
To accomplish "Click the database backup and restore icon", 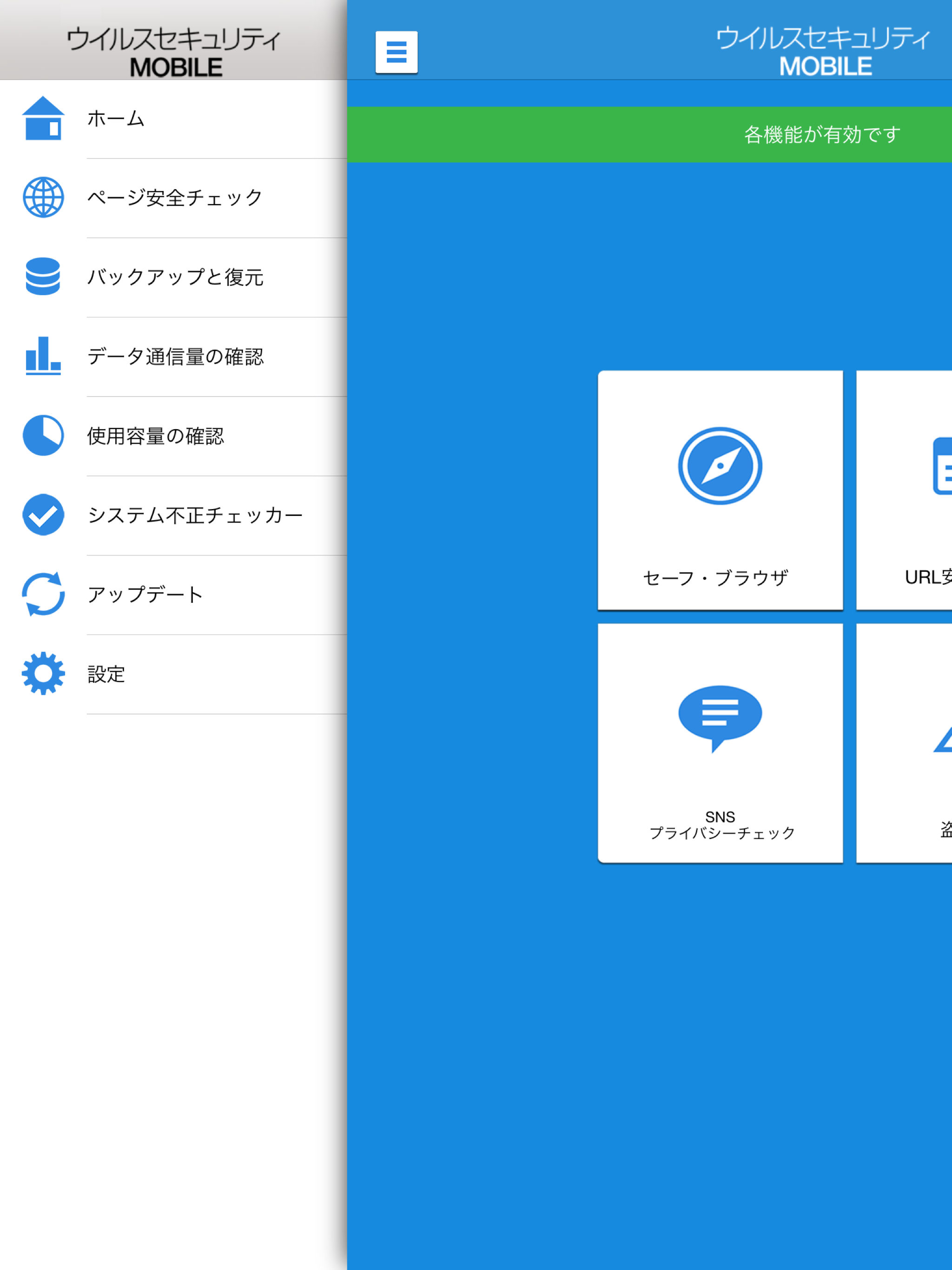I will point(43,277).
